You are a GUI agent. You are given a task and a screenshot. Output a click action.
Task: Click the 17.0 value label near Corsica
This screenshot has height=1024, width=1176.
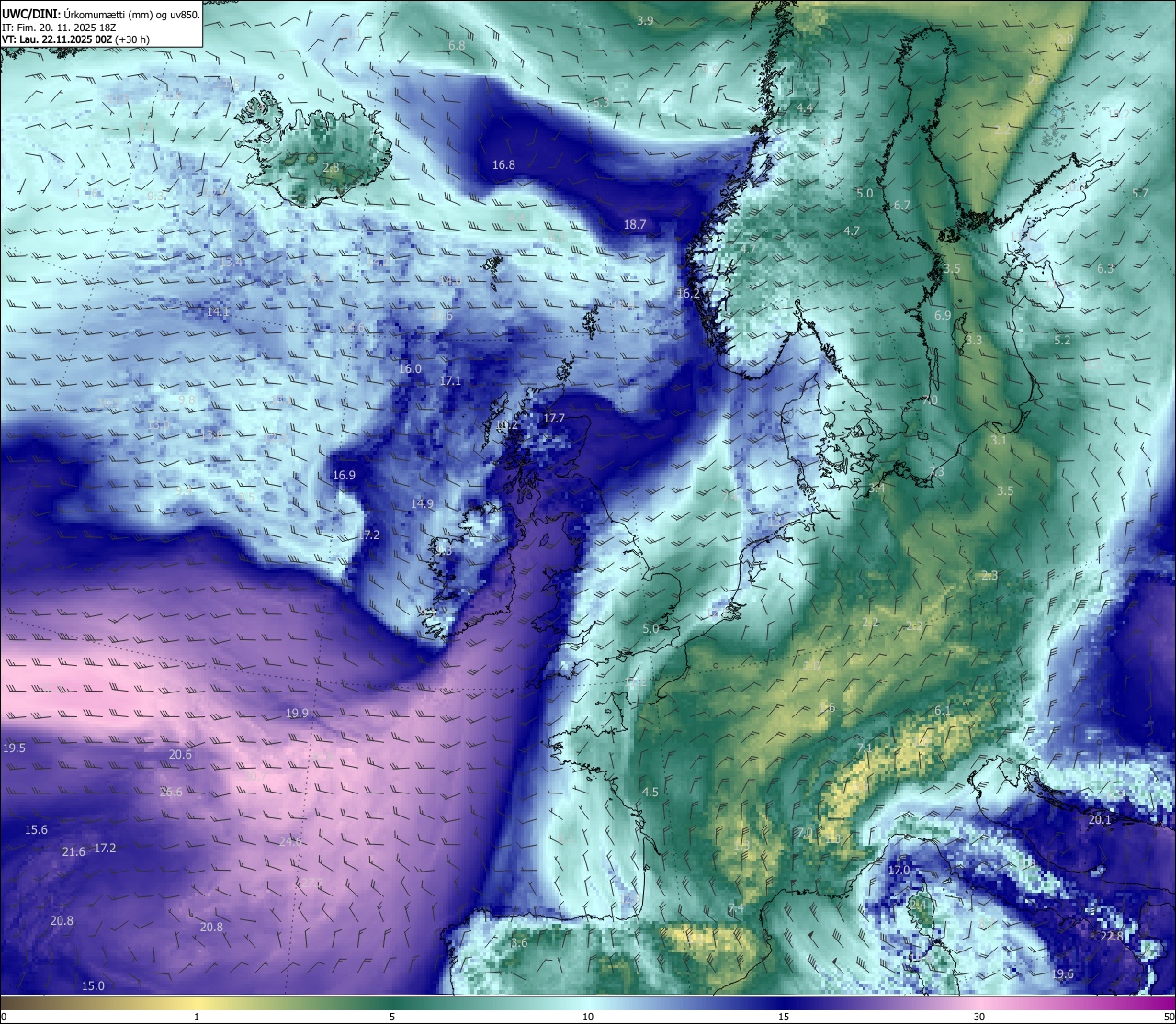(x=899, y=870)
